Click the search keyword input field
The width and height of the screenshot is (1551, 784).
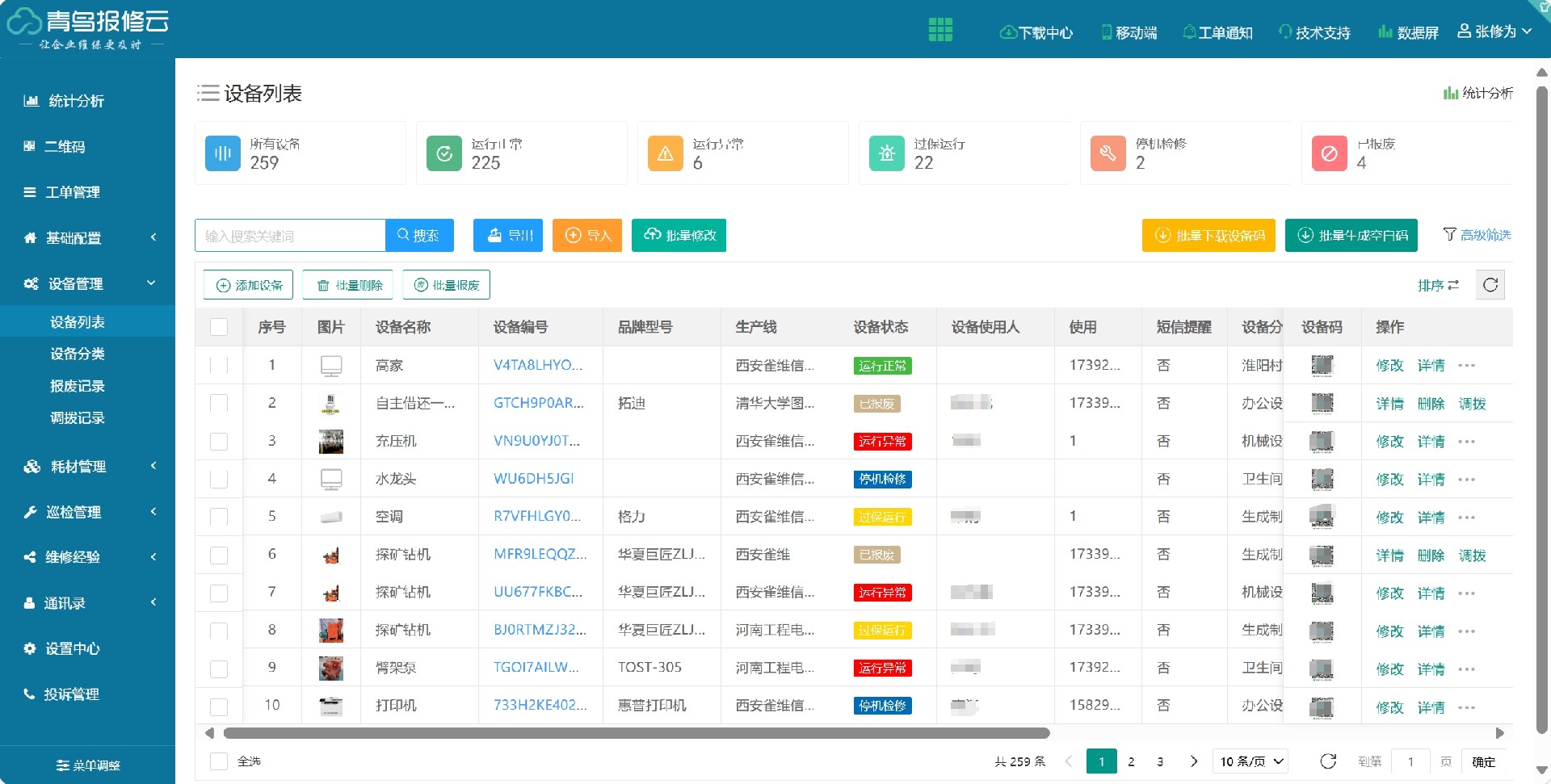[x=290, y=236]
